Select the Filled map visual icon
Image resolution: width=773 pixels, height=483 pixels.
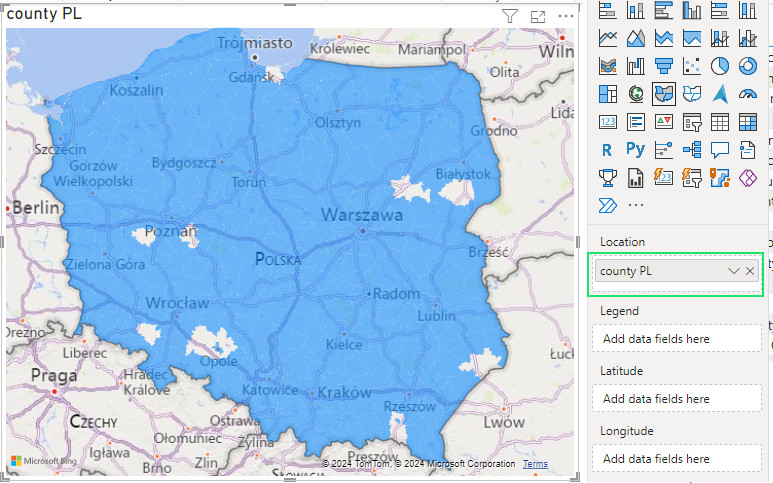coord(663,94)
